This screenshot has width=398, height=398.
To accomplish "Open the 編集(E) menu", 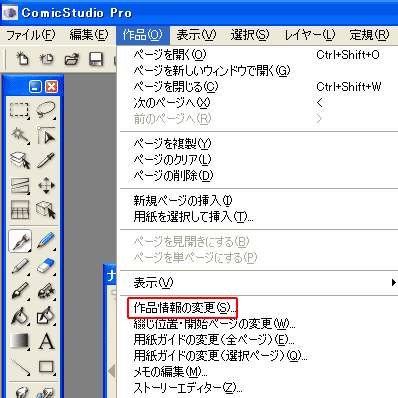I will pos(89,35).
